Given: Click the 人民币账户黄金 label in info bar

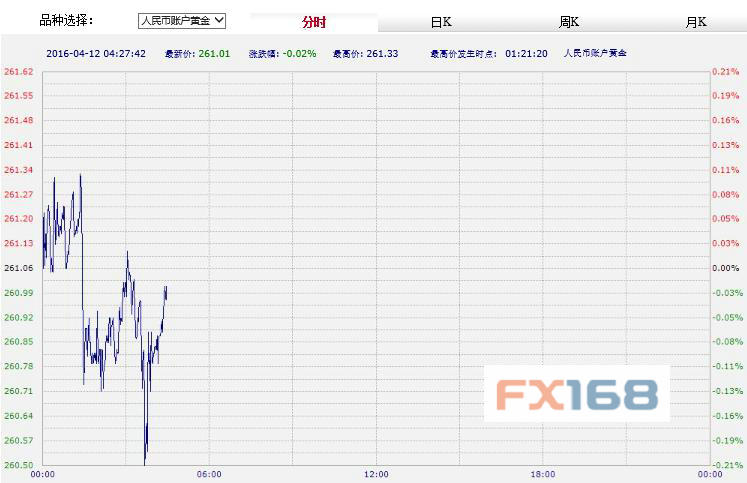Looking at the screenshot, I should click(596, 52).
